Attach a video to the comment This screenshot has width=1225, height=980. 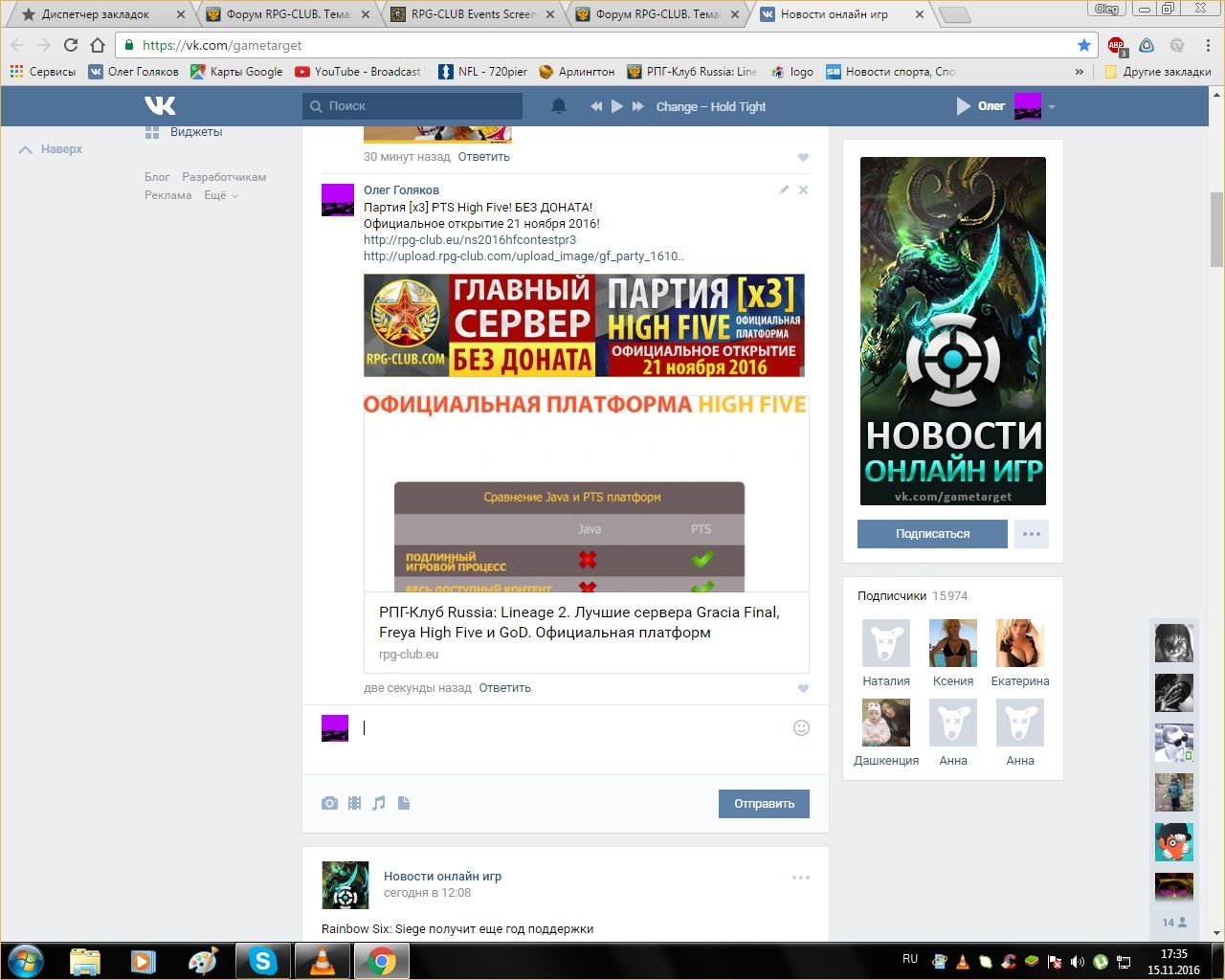click(x=354, y=803)
